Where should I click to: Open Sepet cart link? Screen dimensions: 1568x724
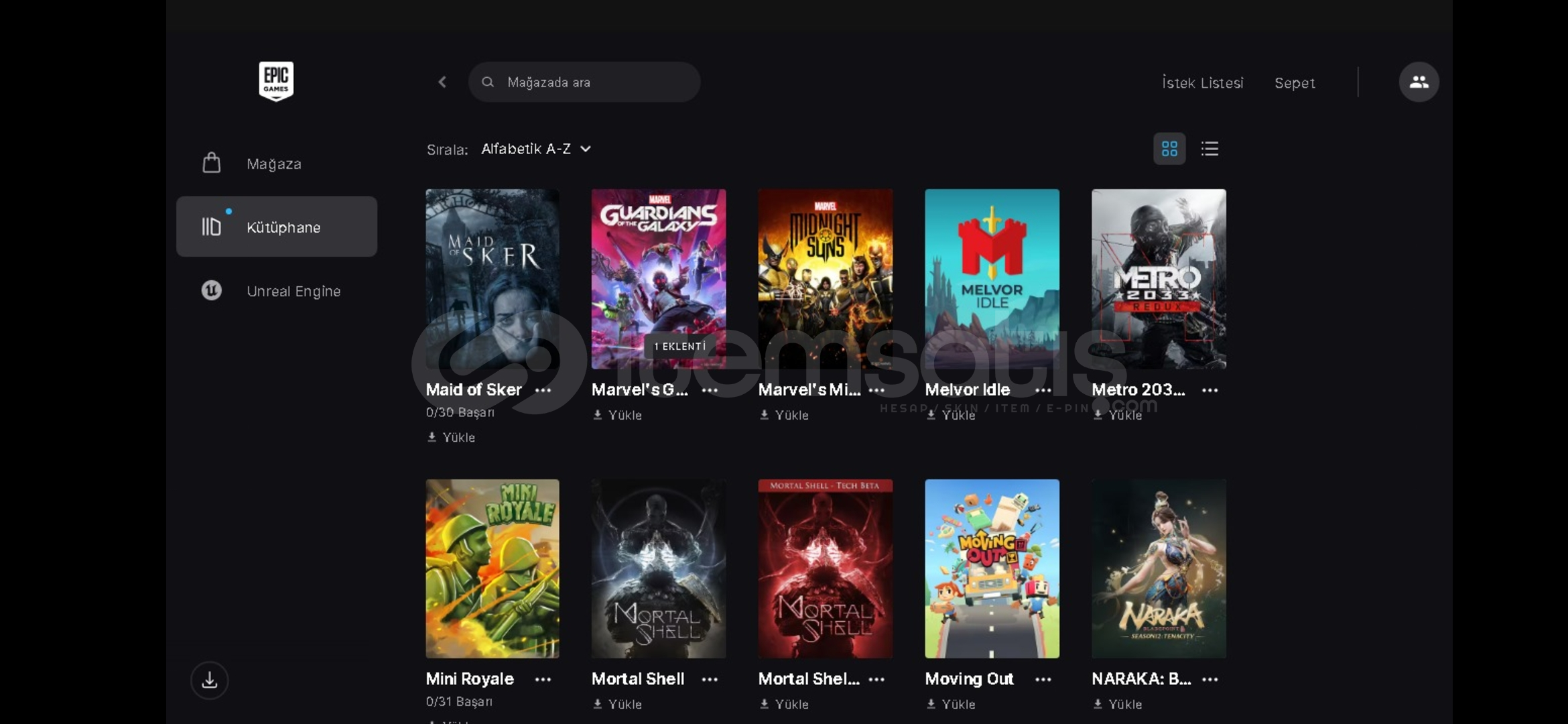1295,82
